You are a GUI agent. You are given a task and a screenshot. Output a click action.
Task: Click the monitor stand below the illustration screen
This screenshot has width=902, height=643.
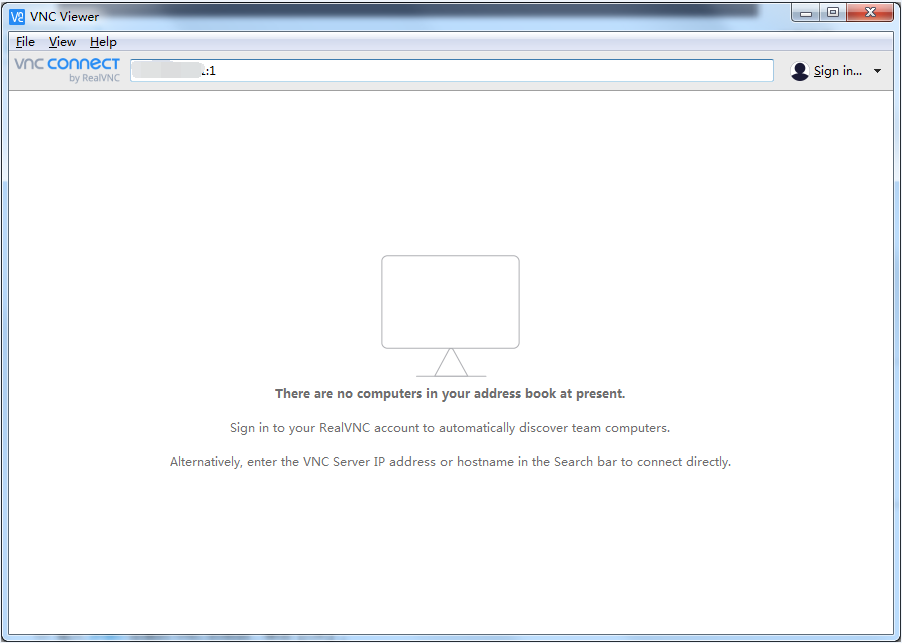[x=450, y=363]
